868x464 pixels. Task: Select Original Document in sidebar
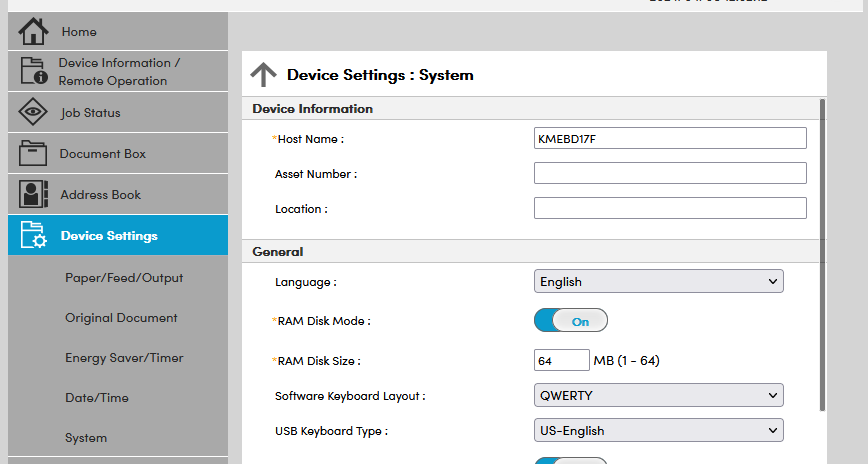pyautogui.click(x=121, y=318)
